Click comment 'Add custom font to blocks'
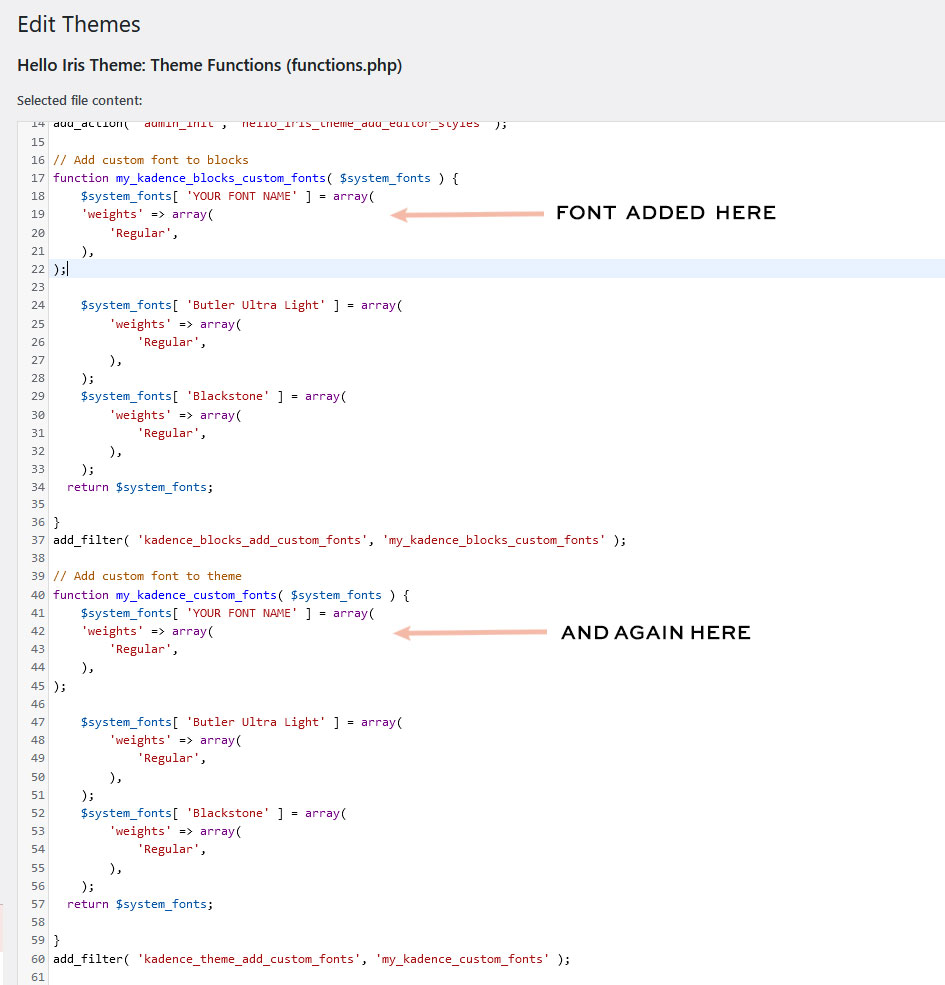This screenshot has width=945, height=985. pos(151,160)
